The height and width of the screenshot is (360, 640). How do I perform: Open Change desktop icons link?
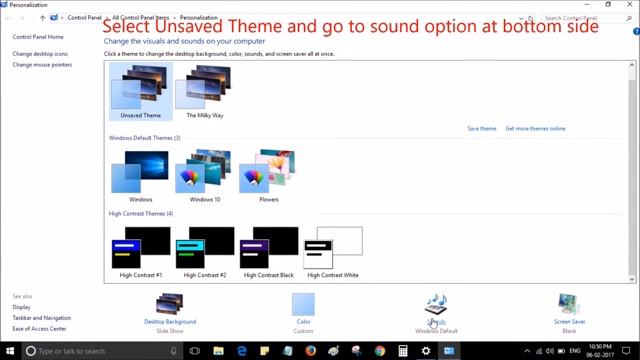click(x=40, y=54)
